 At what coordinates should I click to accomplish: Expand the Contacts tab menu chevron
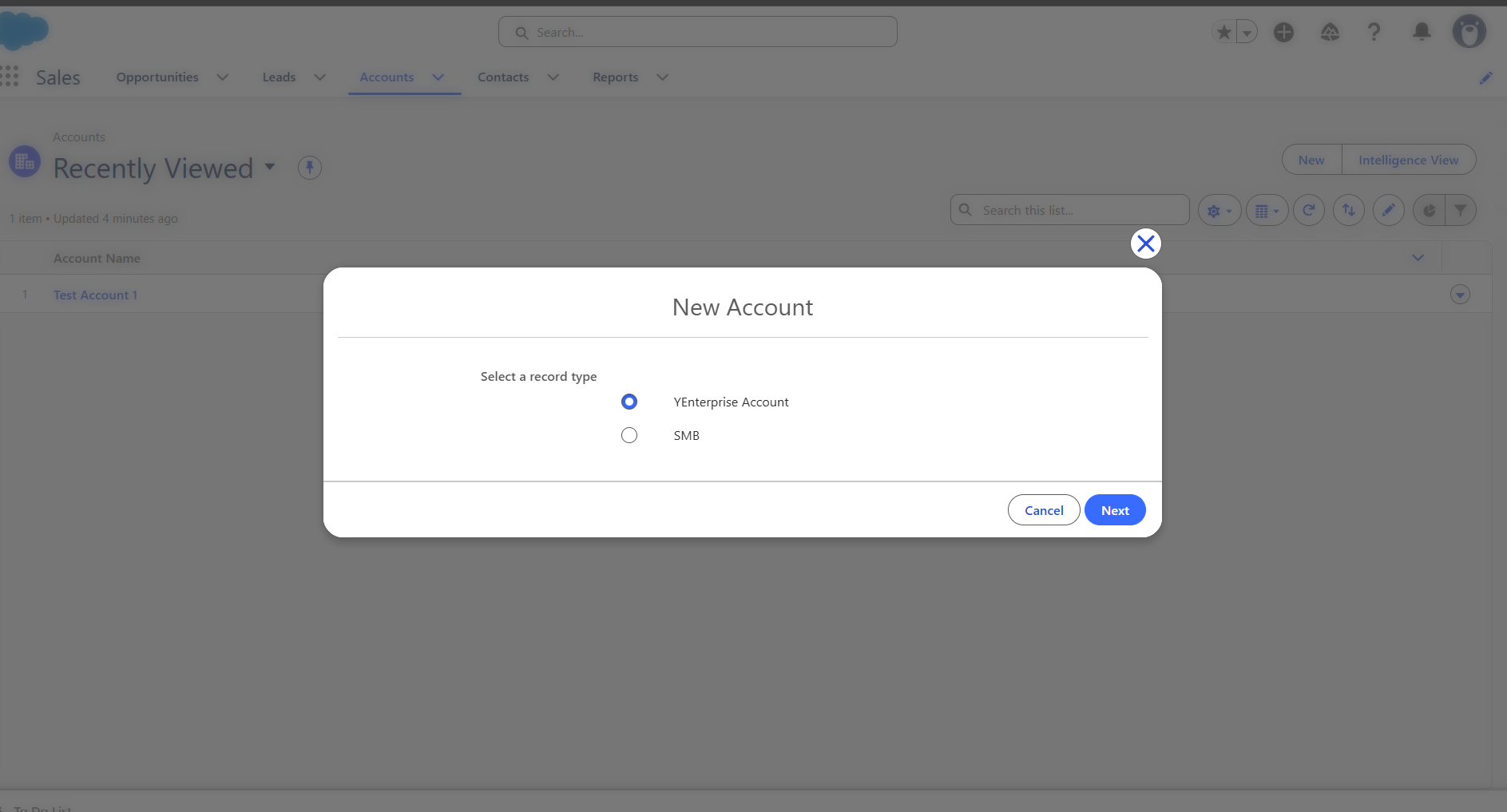click(553, 77)
